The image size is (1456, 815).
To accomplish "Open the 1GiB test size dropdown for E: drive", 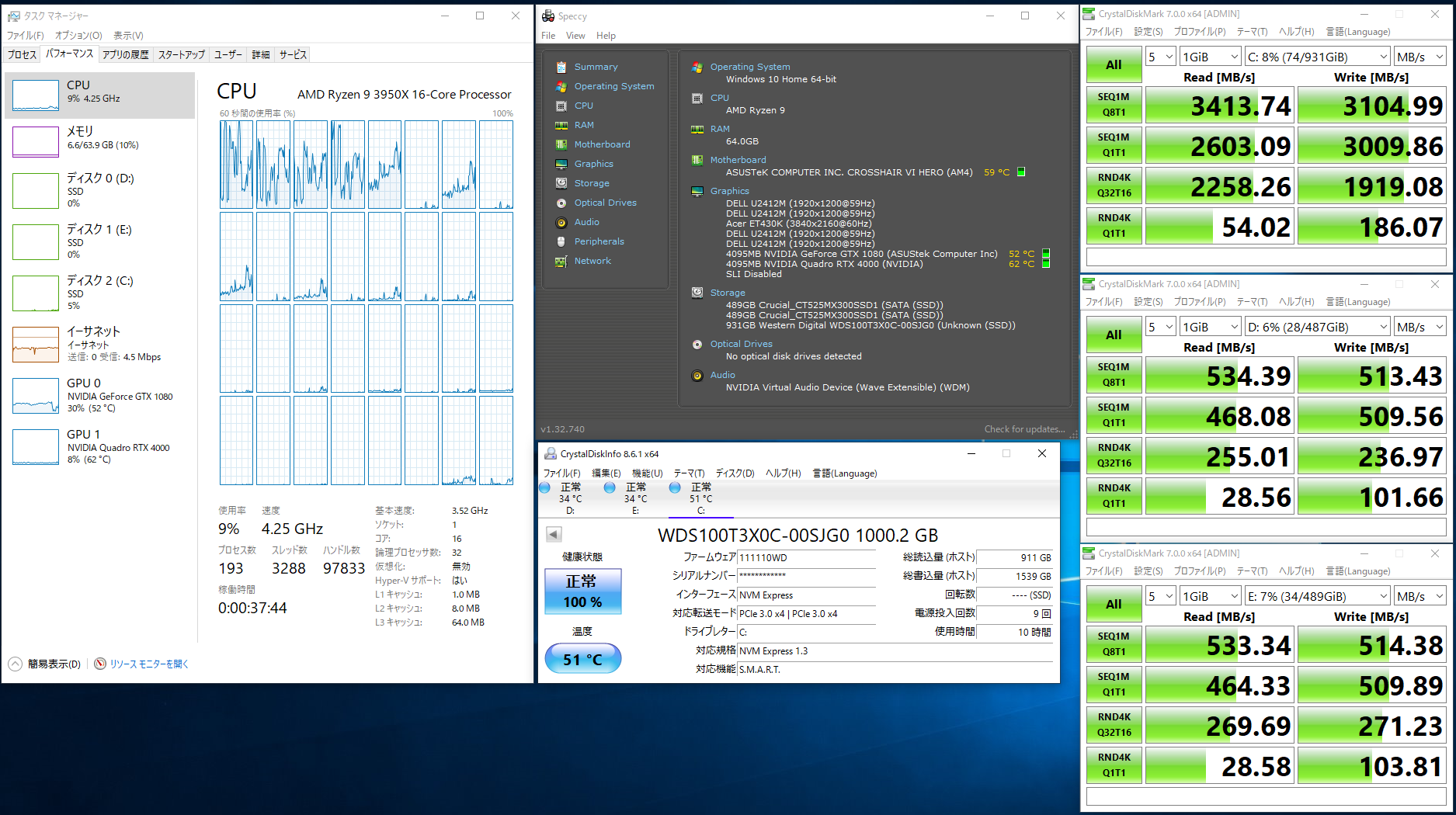I will [x=1210, y=596].
